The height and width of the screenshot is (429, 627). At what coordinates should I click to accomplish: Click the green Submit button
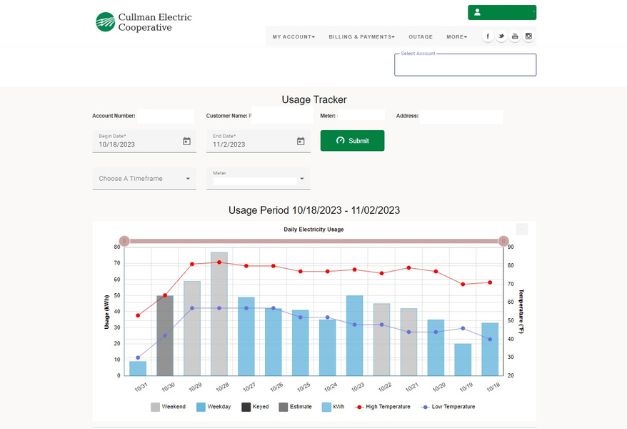352,141
